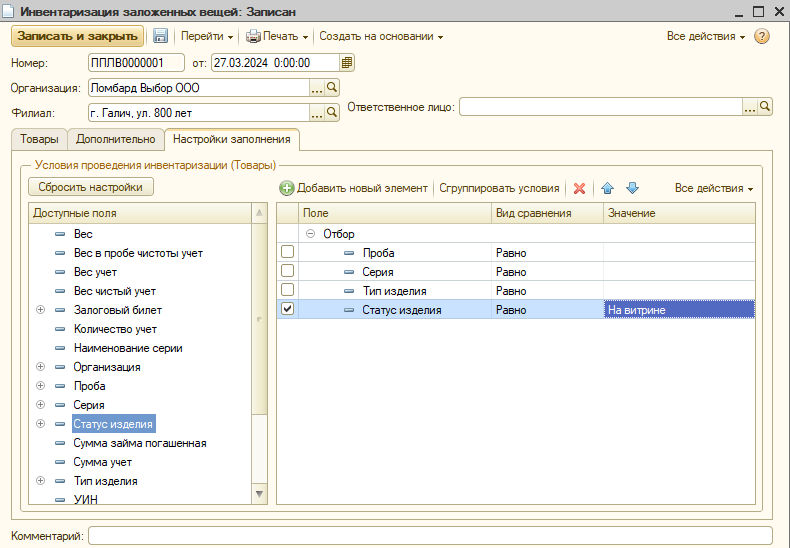
Task: Select Вес чистый учет field
Action: (115, 291)
